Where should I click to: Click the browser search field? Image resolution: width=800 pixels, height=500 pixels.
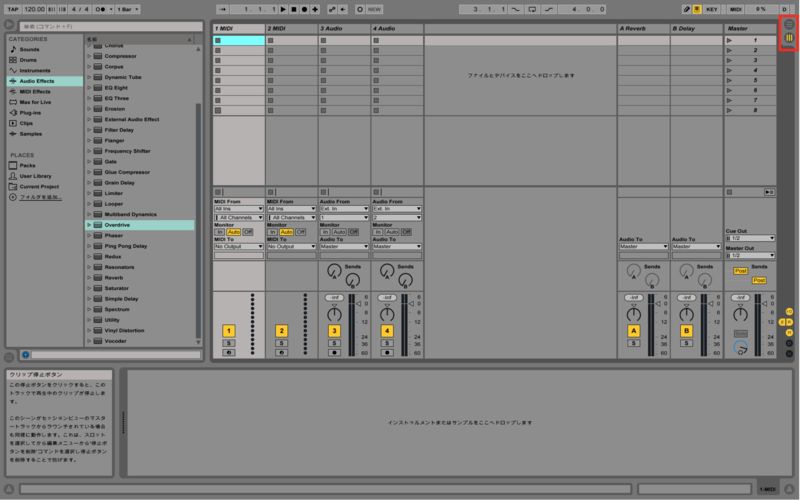111,26
